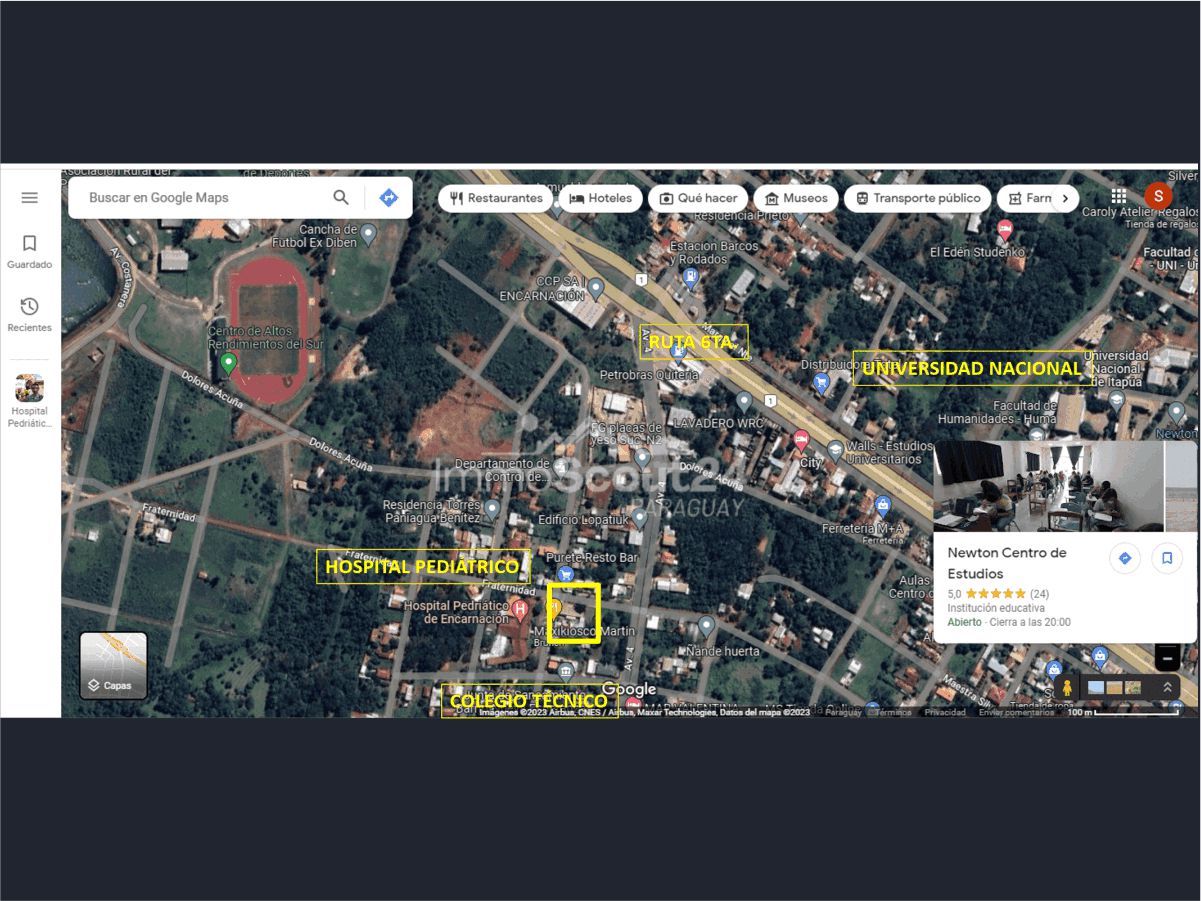Open the hamburger menu in Google Maps

pyautogui.click(x=30, y=198)
